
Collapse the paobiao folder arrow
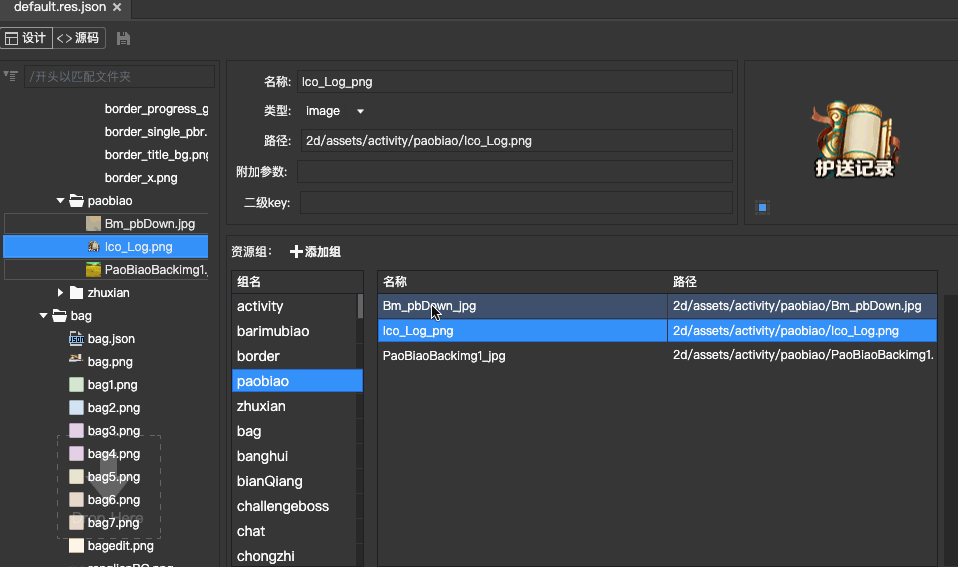[60, 200]
